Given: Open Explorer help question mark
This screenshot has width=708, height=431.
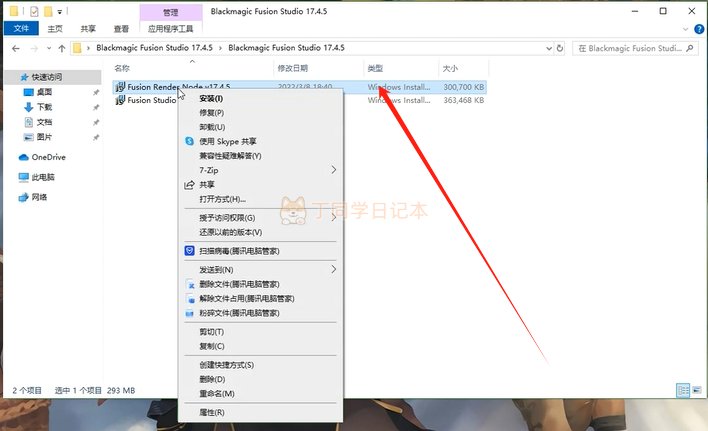Looking at the screenshot, I should coord(699,29).
